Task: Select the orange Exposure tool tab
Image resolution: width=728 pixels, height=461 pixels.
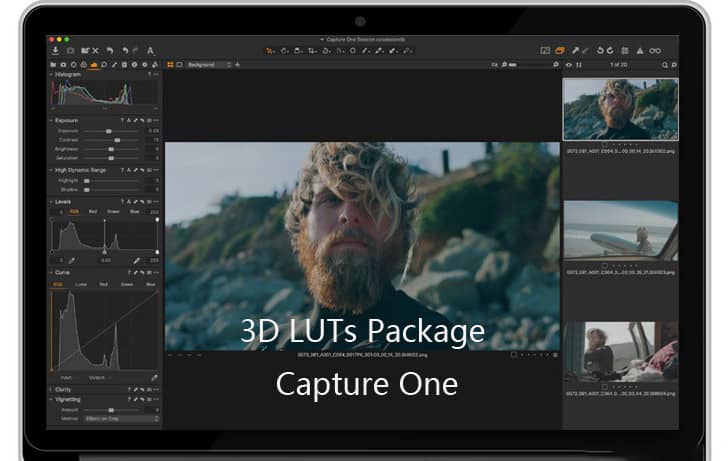Action: [94, 65]
